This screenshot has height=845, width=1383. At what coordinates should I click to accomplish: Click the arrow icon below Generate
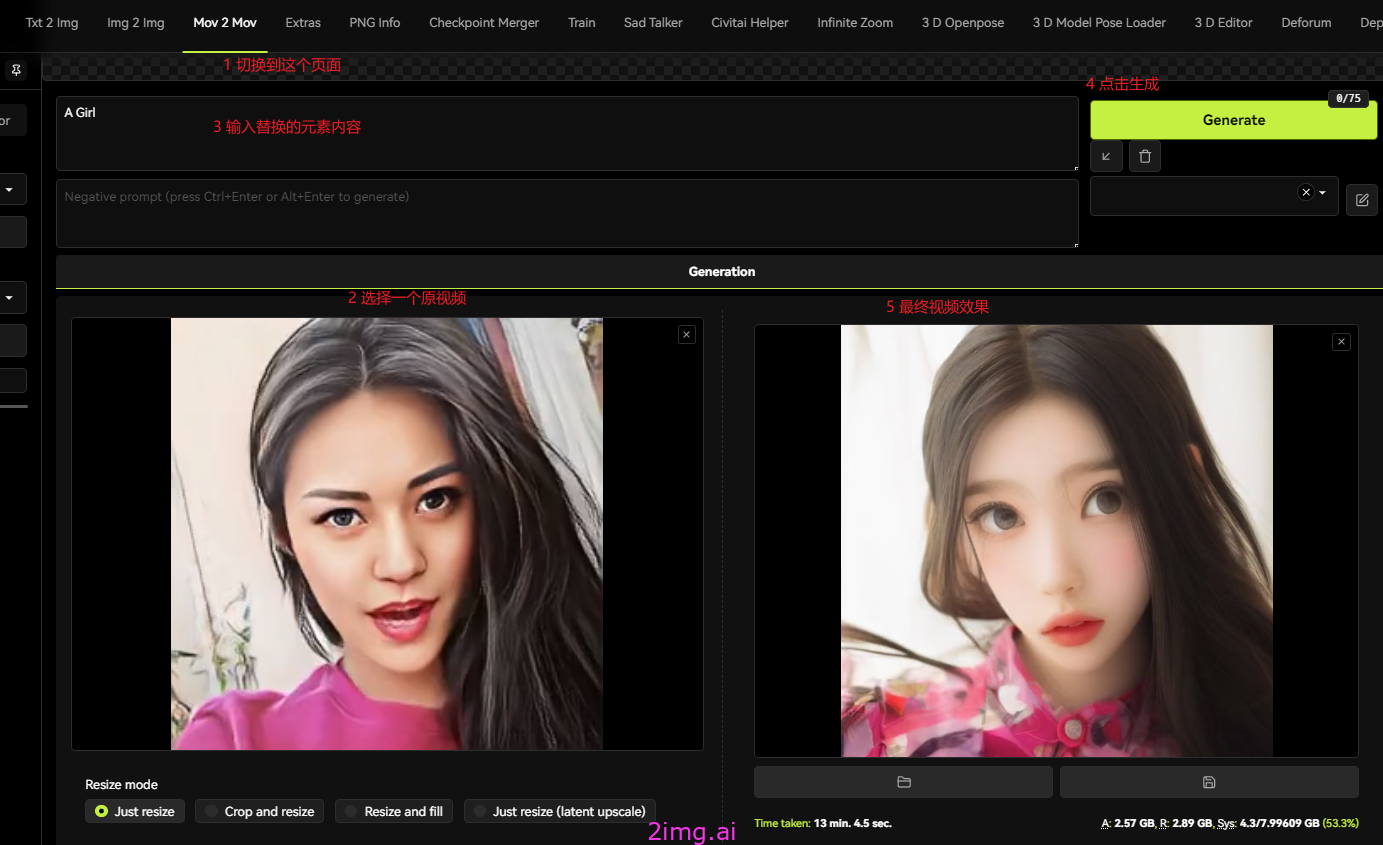coord(1106,156)
